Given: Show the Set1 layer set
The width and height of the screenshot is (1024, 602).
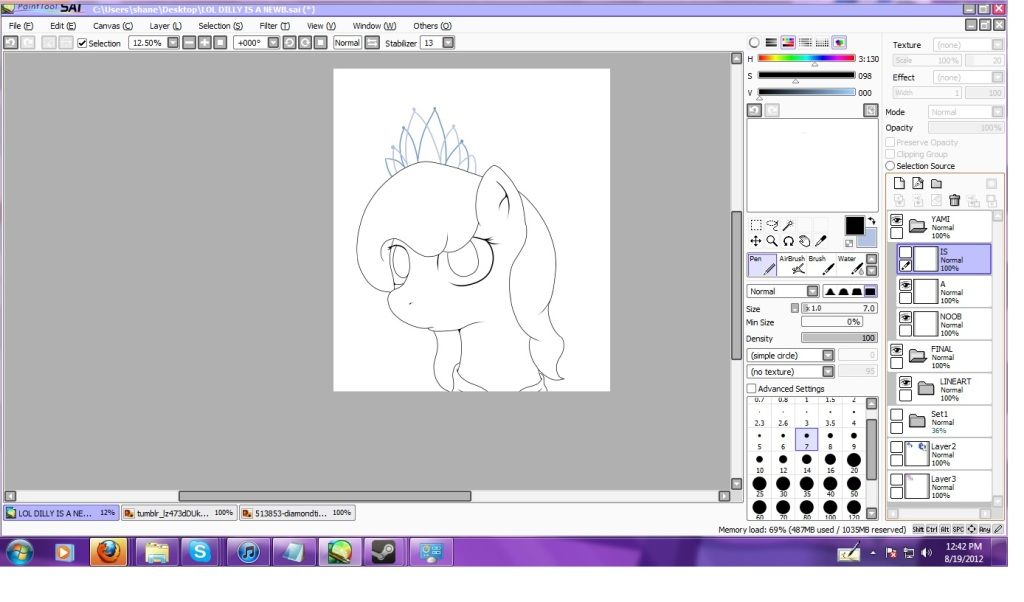Looking at the screenshot, I should coord(897,415).
